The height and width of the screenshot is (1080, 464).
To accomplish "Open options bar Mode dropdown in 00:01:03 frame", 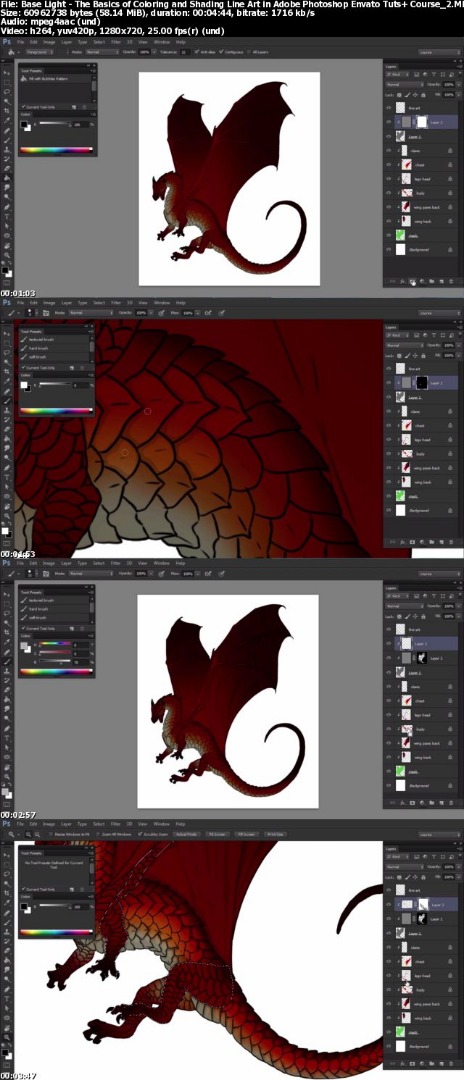I will click(102, 52).
